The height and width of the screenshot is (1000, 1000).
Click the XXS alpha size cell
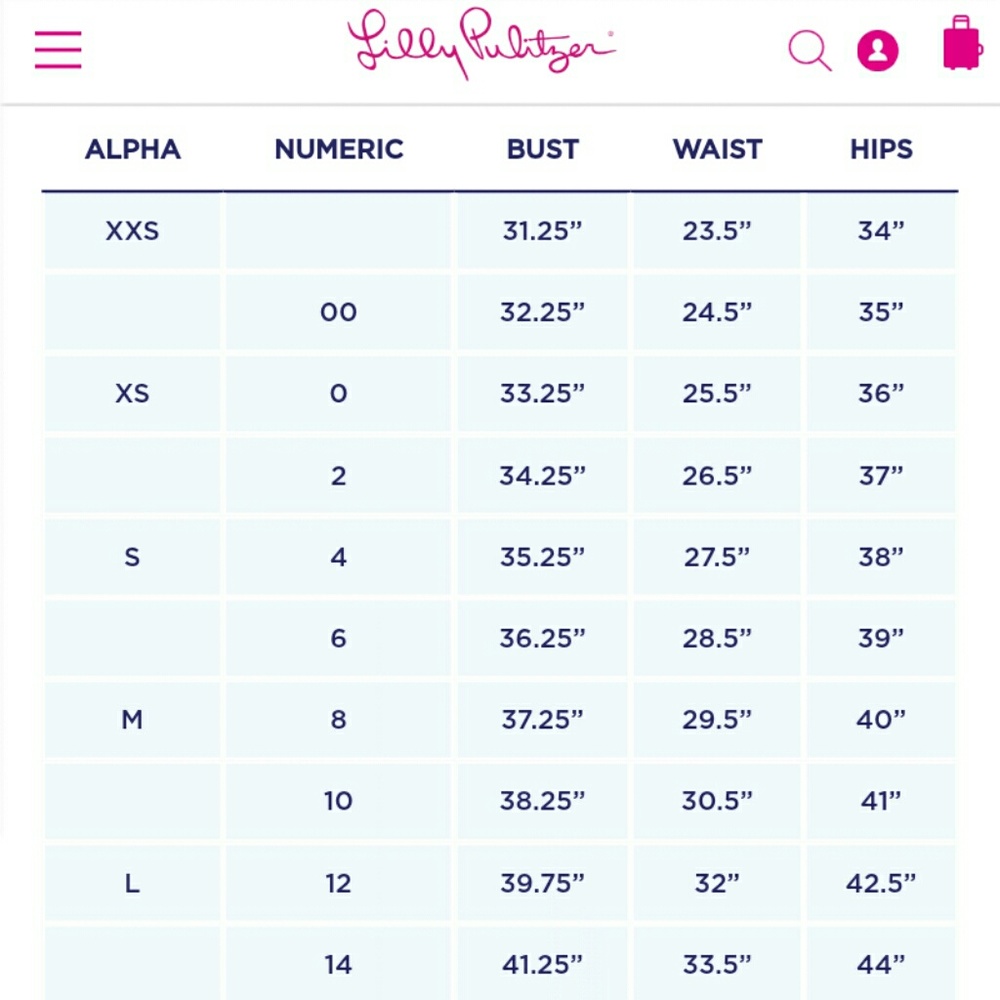coord(133,231)
